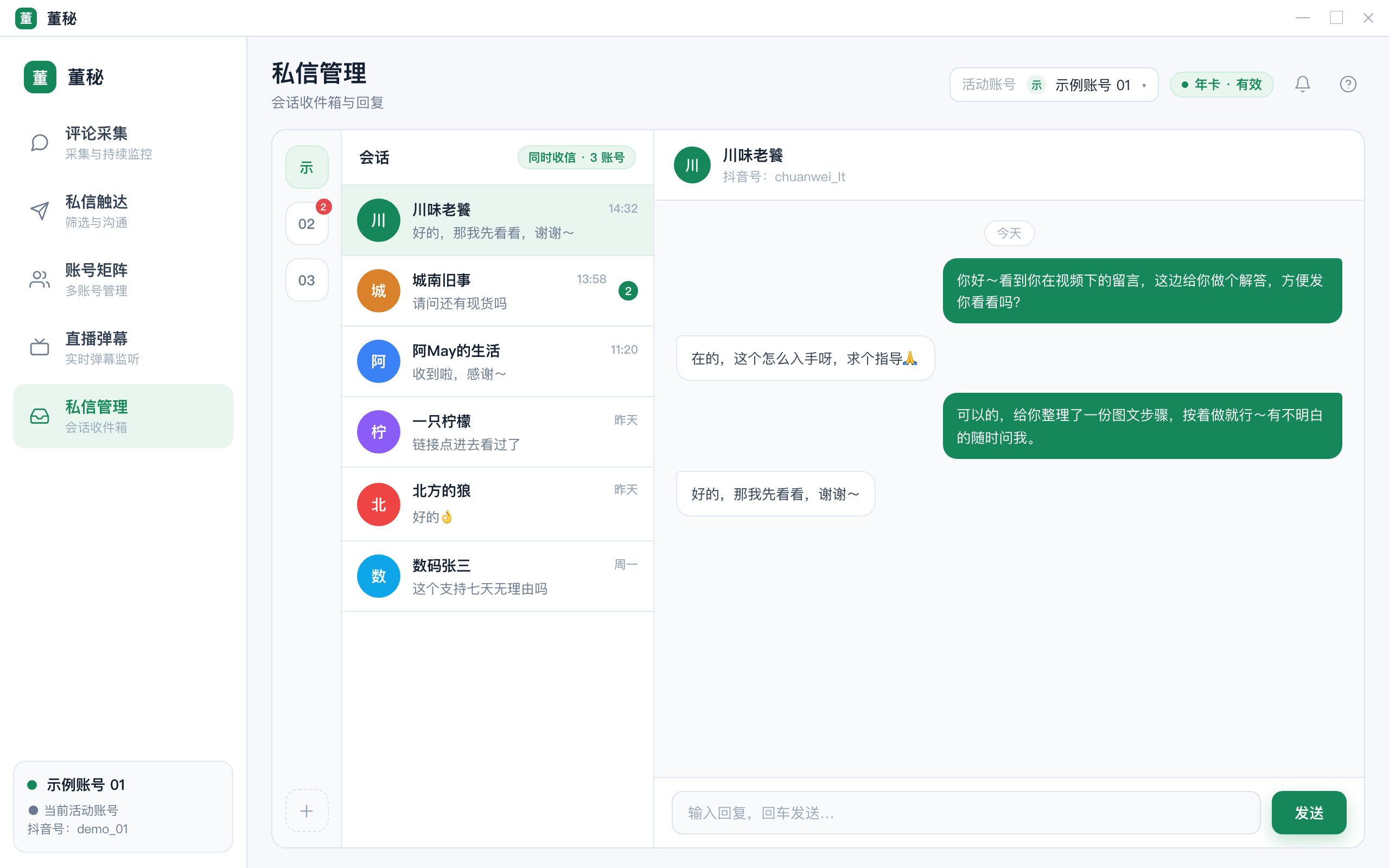Click the 这个支持七天无理由吗 preview
Viewport: 1389px width, 868px height.
pyautogui.click(x=480, y=589)
